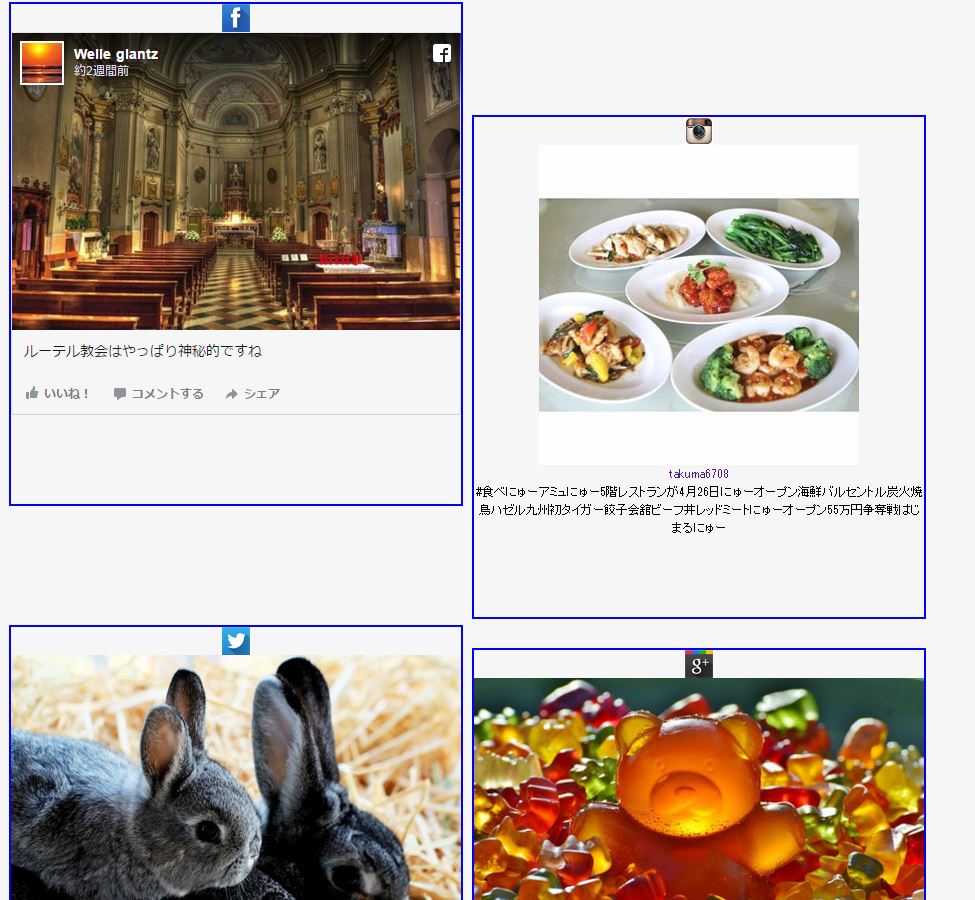Viewport: 975px width, 900px height.
Task: Click the シェア text label
Action: 262,394
